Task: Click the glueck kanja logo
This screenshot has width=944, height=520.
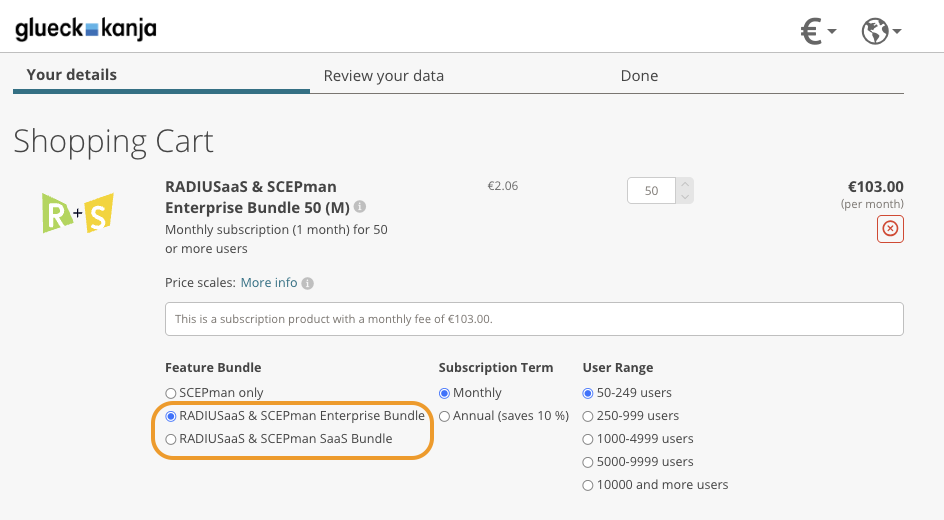Action: (x=86, y=30)
